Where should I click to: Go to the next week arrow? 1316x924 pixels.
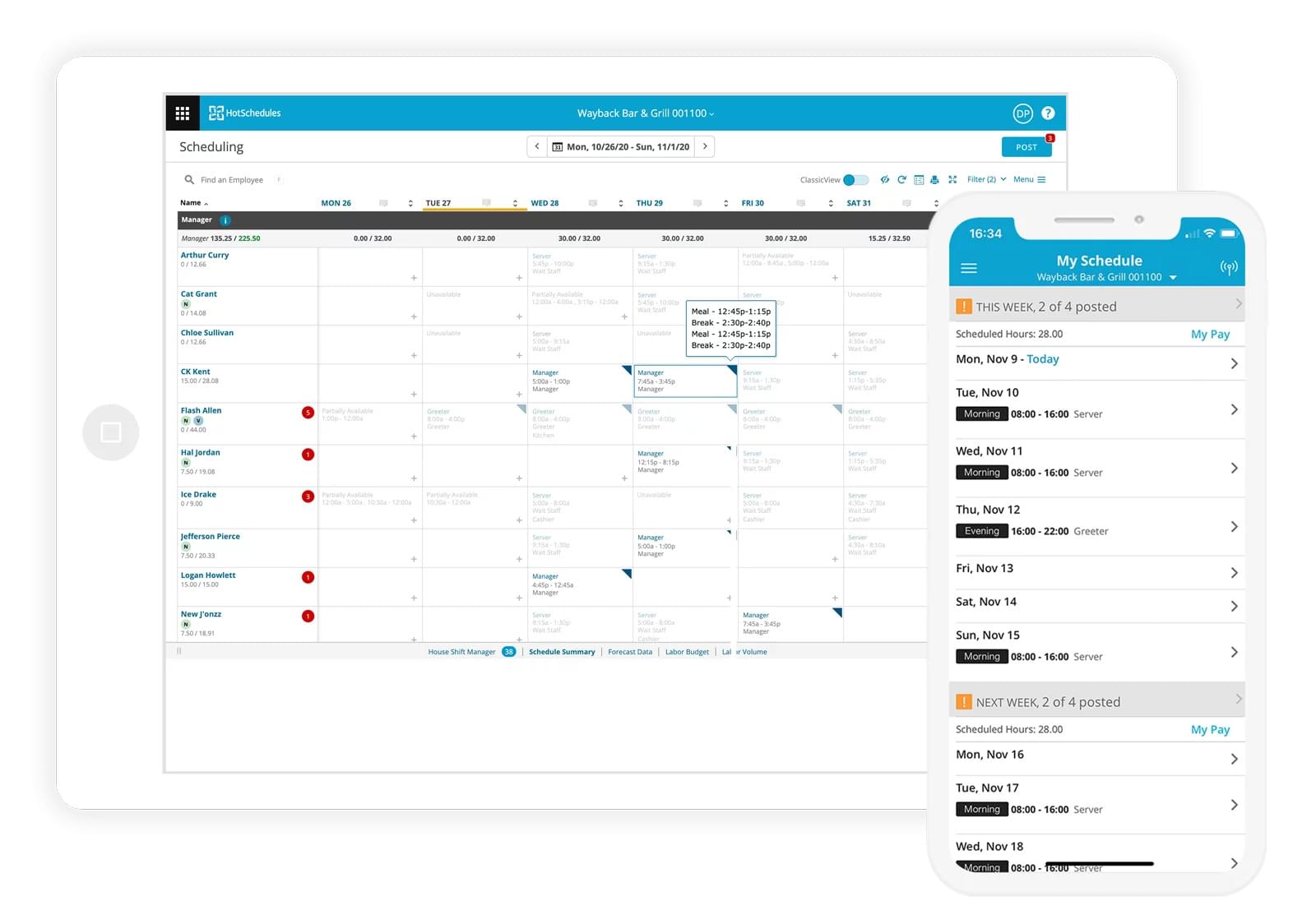705,146
